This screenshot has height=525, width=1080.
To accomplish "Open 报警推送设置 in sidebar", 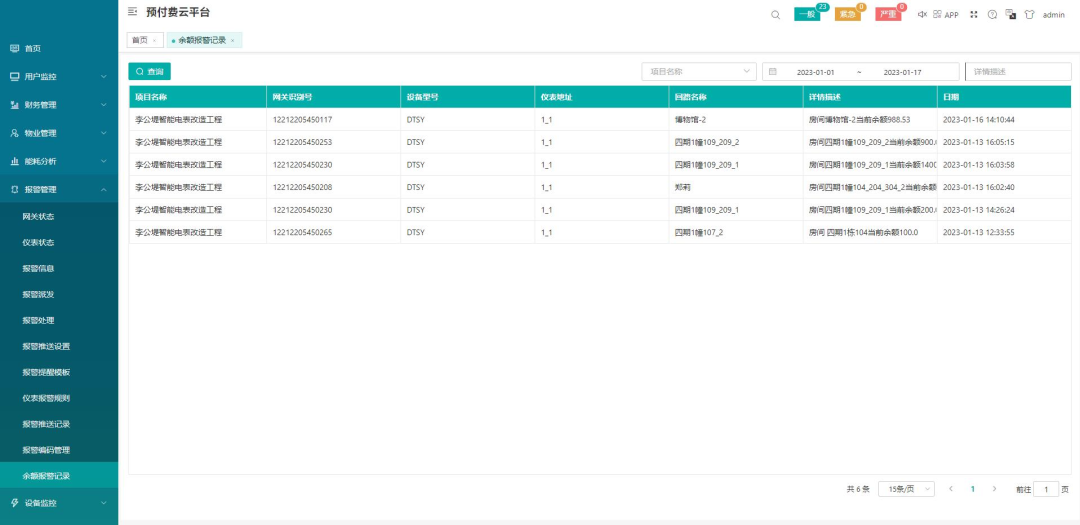I will click(x=46, y=346).
